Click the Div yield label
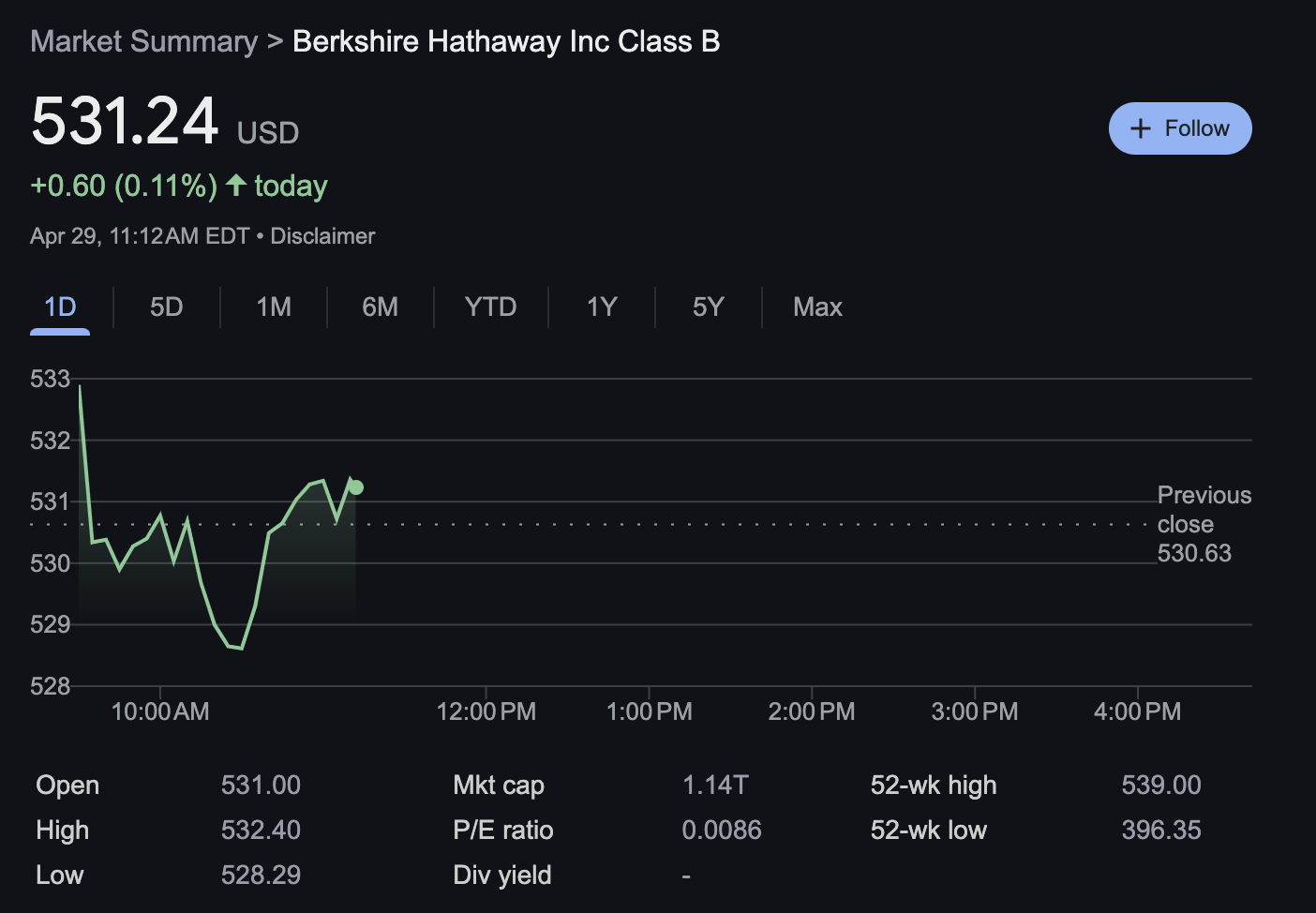This screenshot has height=913, width=1316. [502, 876]
